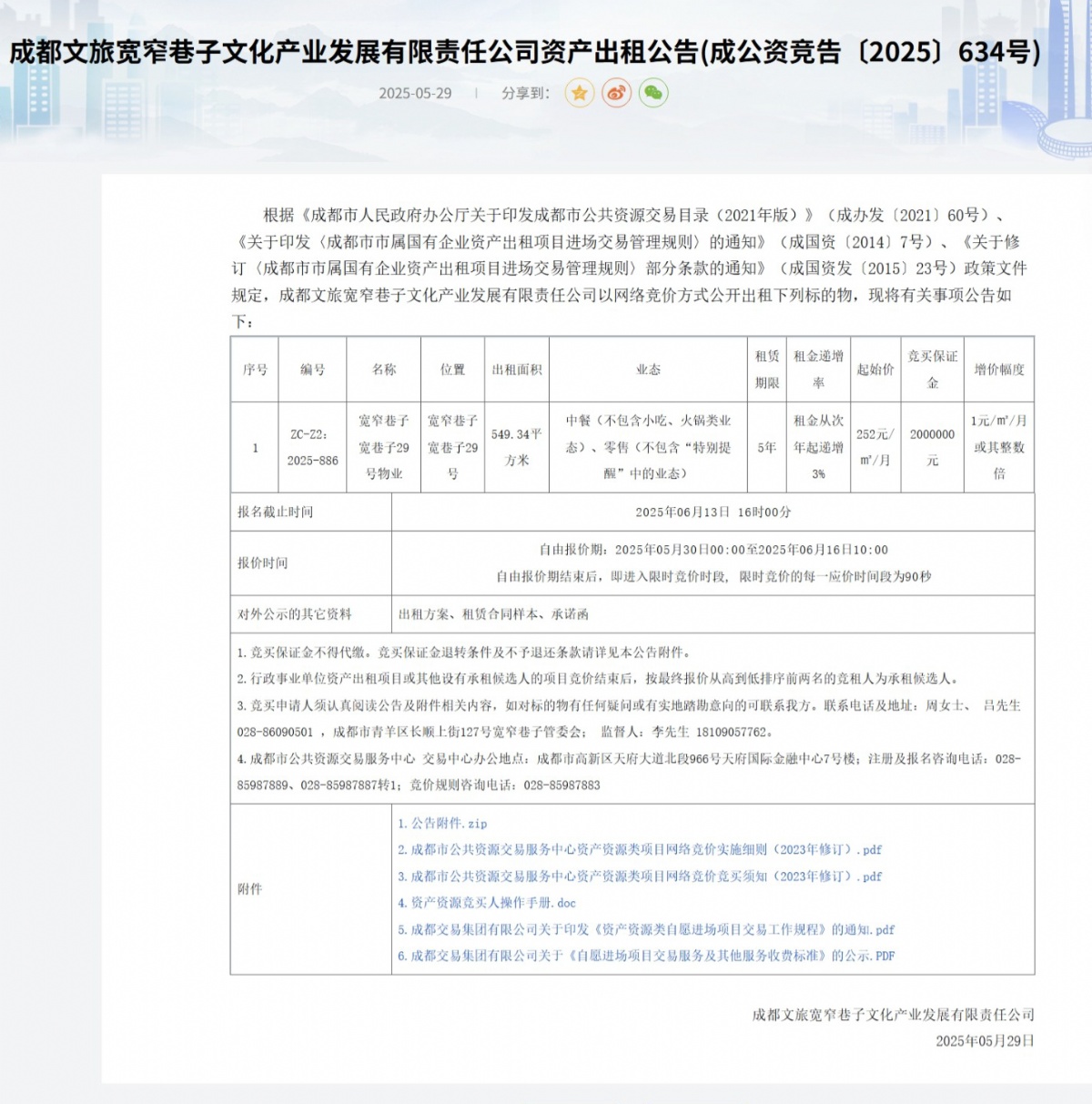
Task: Click the 附件 row label
Action: (x=249, y=889)
